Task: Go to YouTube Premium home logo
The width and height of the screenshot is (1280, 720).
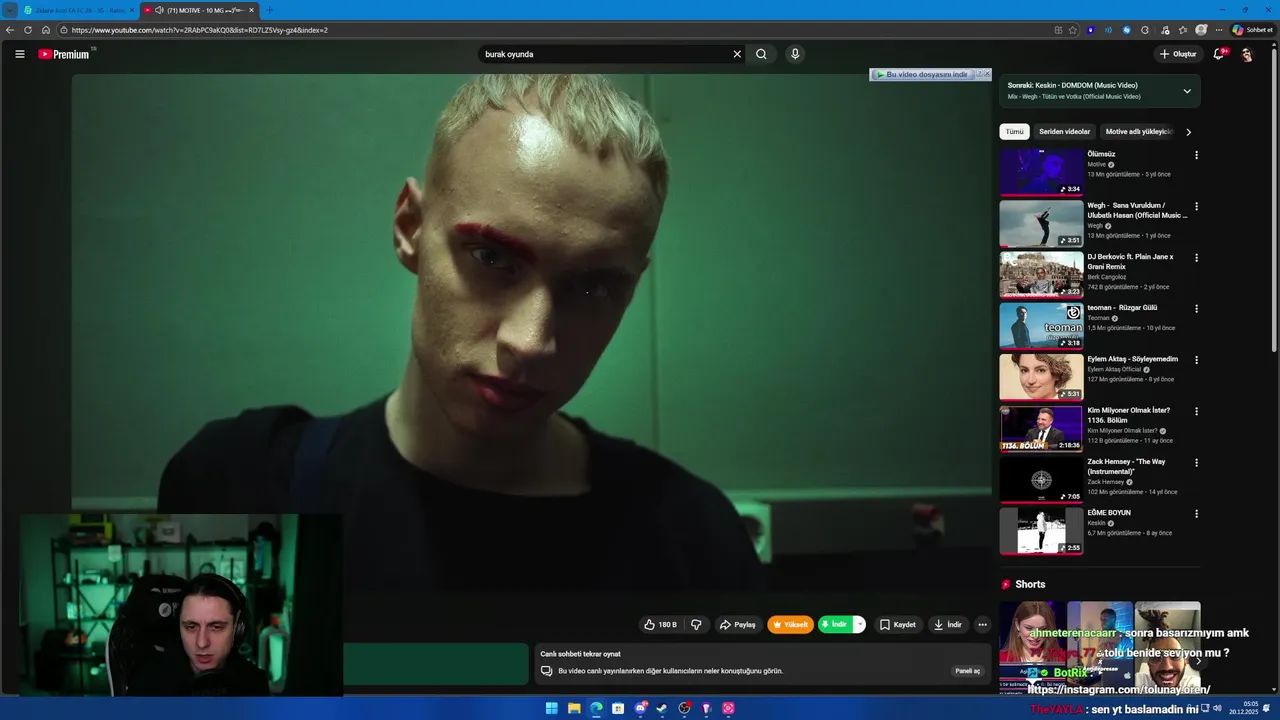Action: tap(64, 54)
